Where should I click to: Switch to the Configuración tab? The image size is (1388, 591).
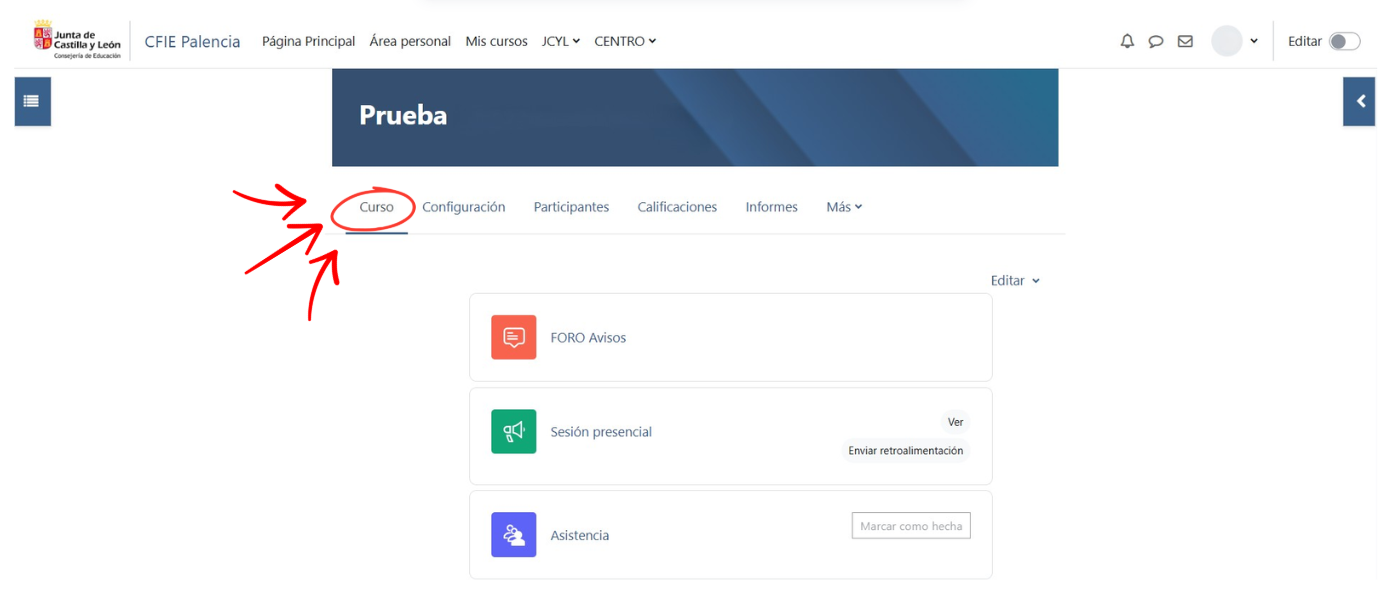463,207
